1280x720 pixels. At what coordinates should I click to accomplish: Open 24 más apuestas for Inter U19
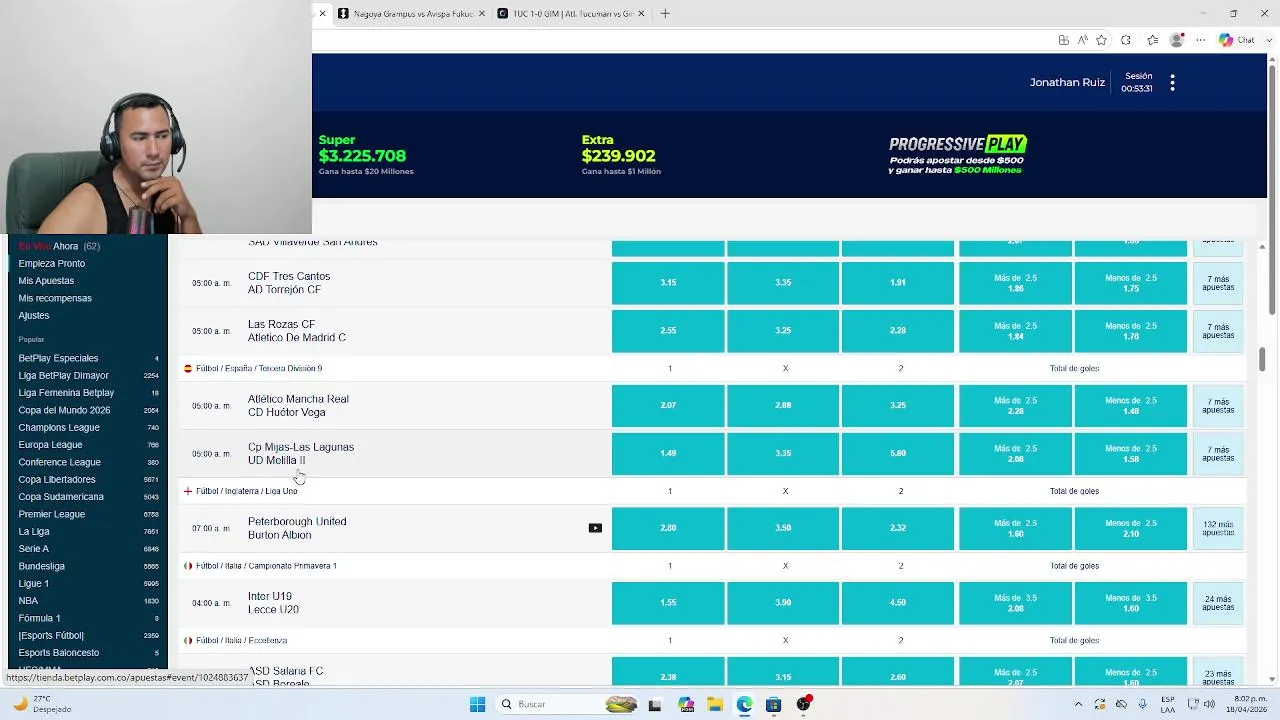pos(1218,603)
